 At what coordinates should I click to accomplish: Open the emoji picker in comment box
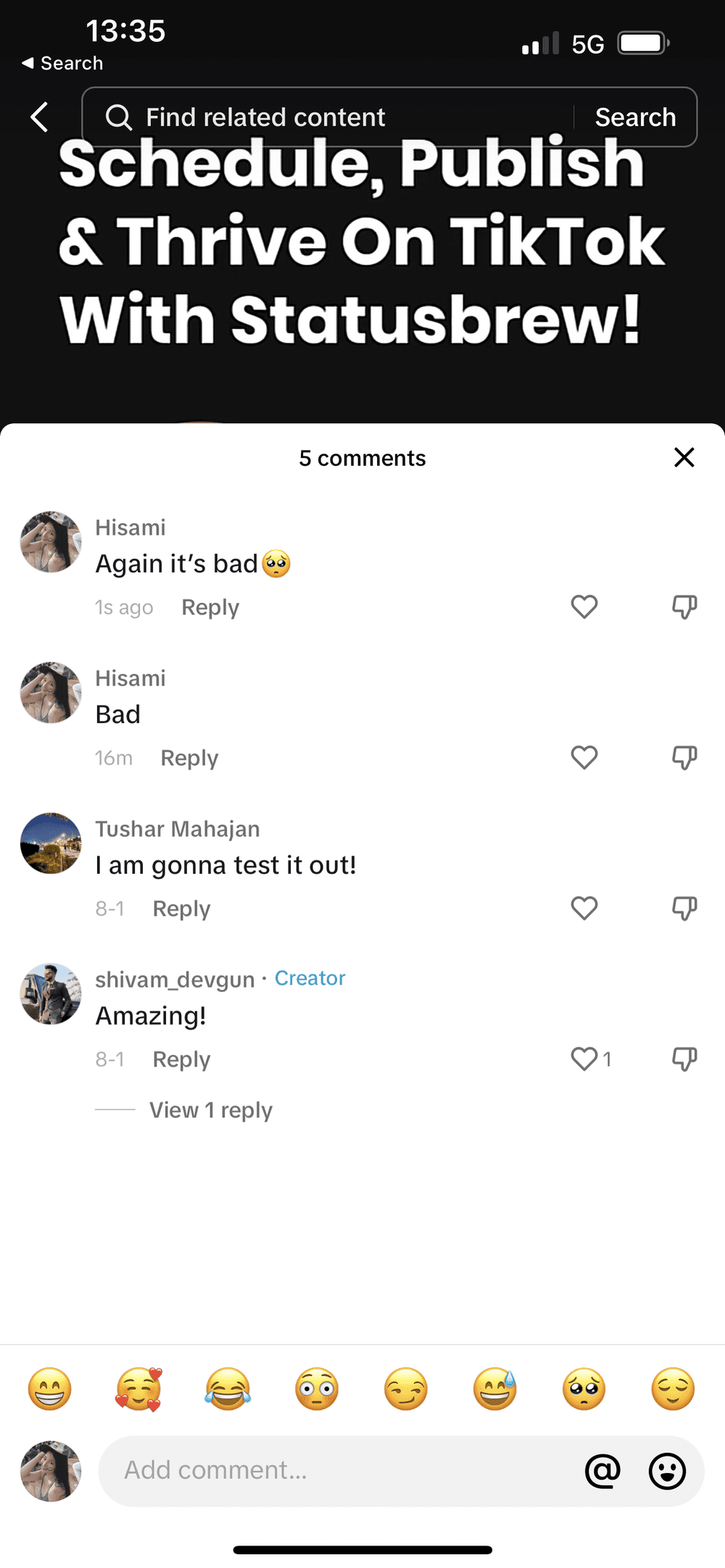pos(667,1471)
